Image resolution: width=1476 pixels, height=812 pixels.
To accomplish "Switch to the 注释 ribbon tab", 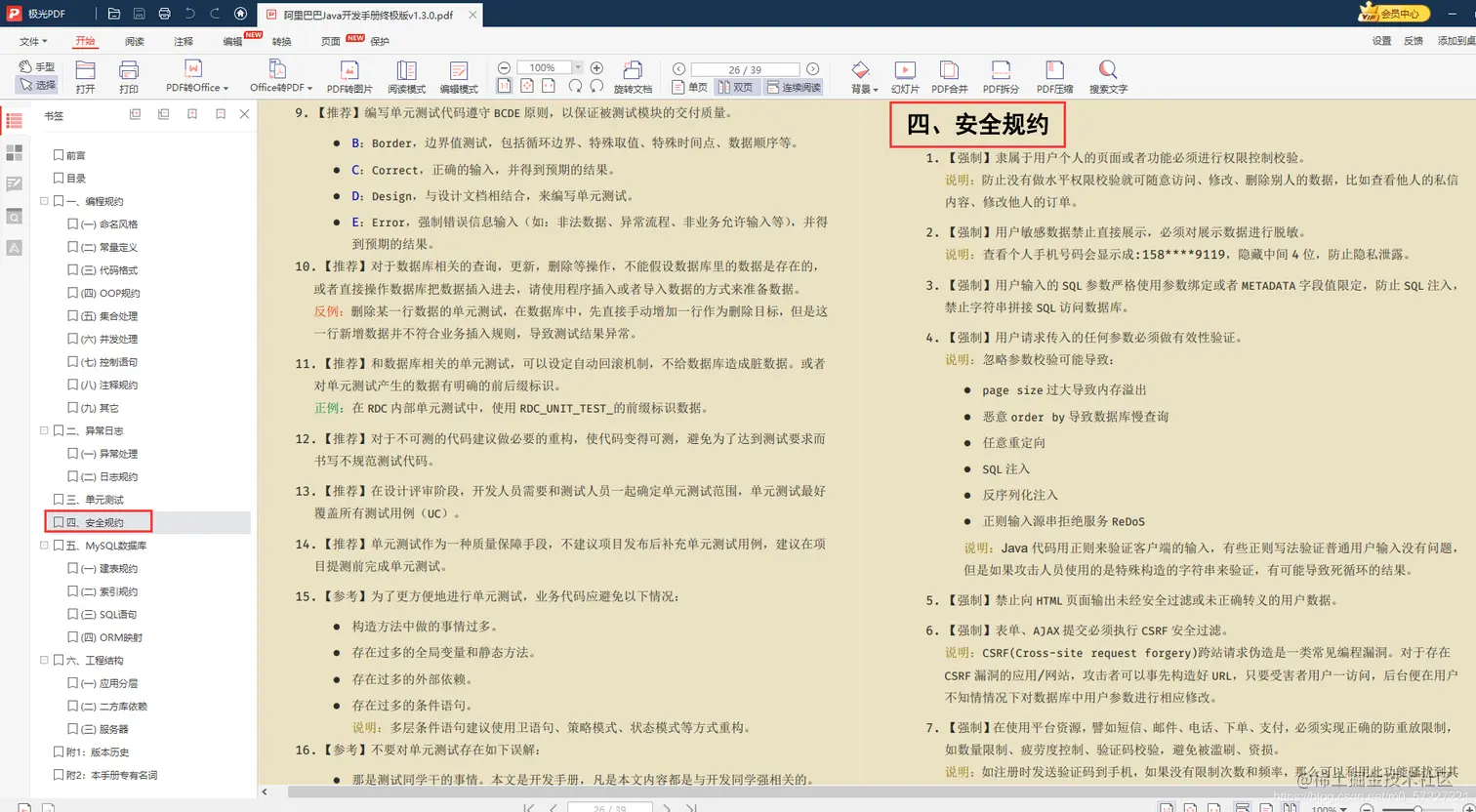I will click(x=184, y=41).
